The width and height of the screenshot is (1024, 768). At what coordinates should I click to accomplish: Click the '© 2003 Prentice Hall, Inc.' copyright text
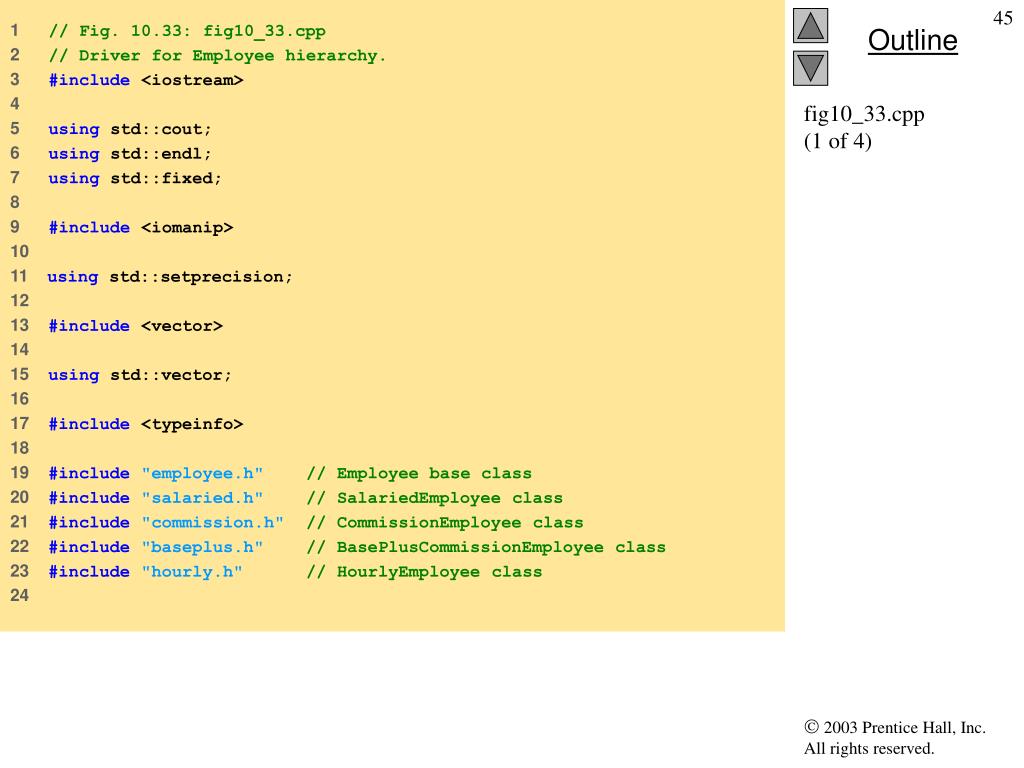pyautogui.click(x=895, y=728)
